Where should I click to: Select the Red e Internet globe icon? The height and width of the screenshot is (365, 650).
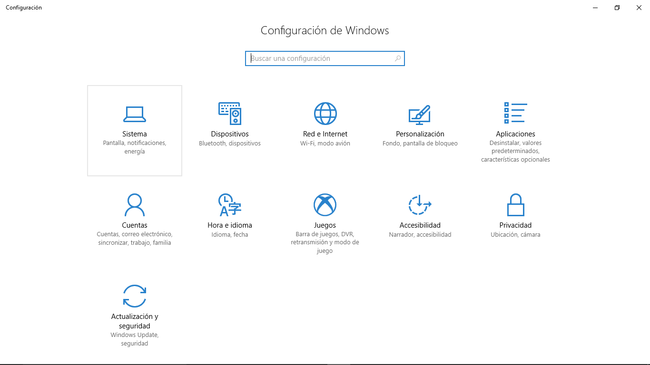325,113
